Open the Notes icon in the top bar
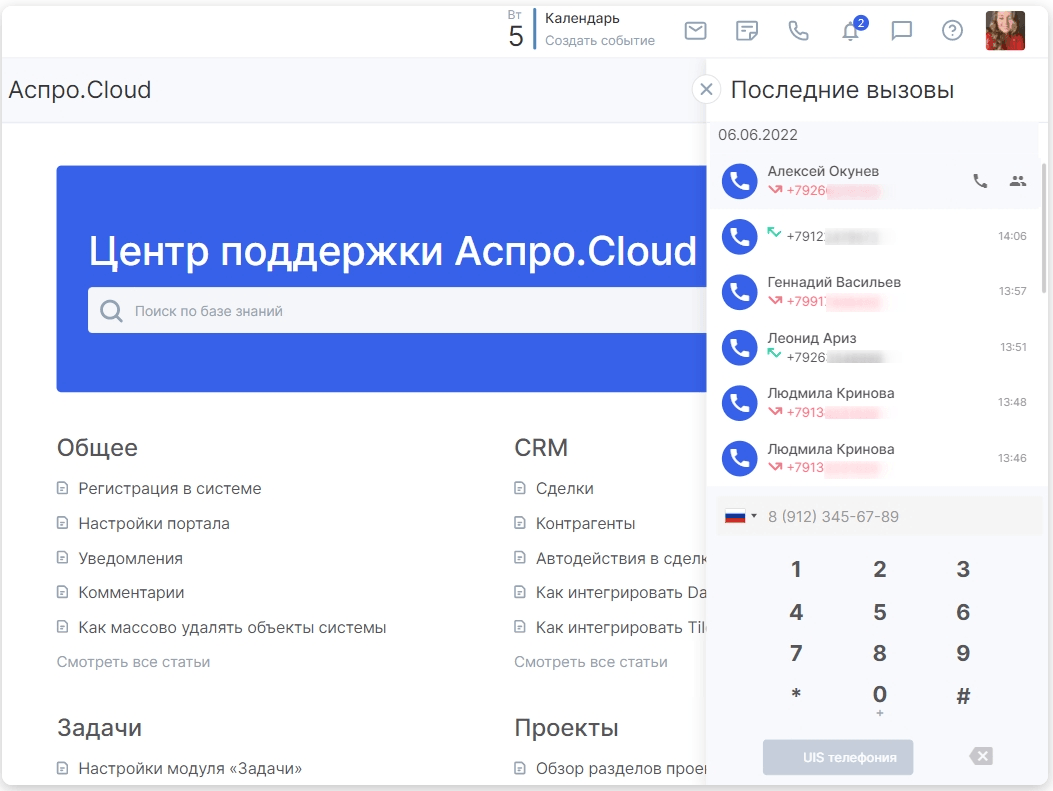The image size is (1053, 791). [746, 30]
